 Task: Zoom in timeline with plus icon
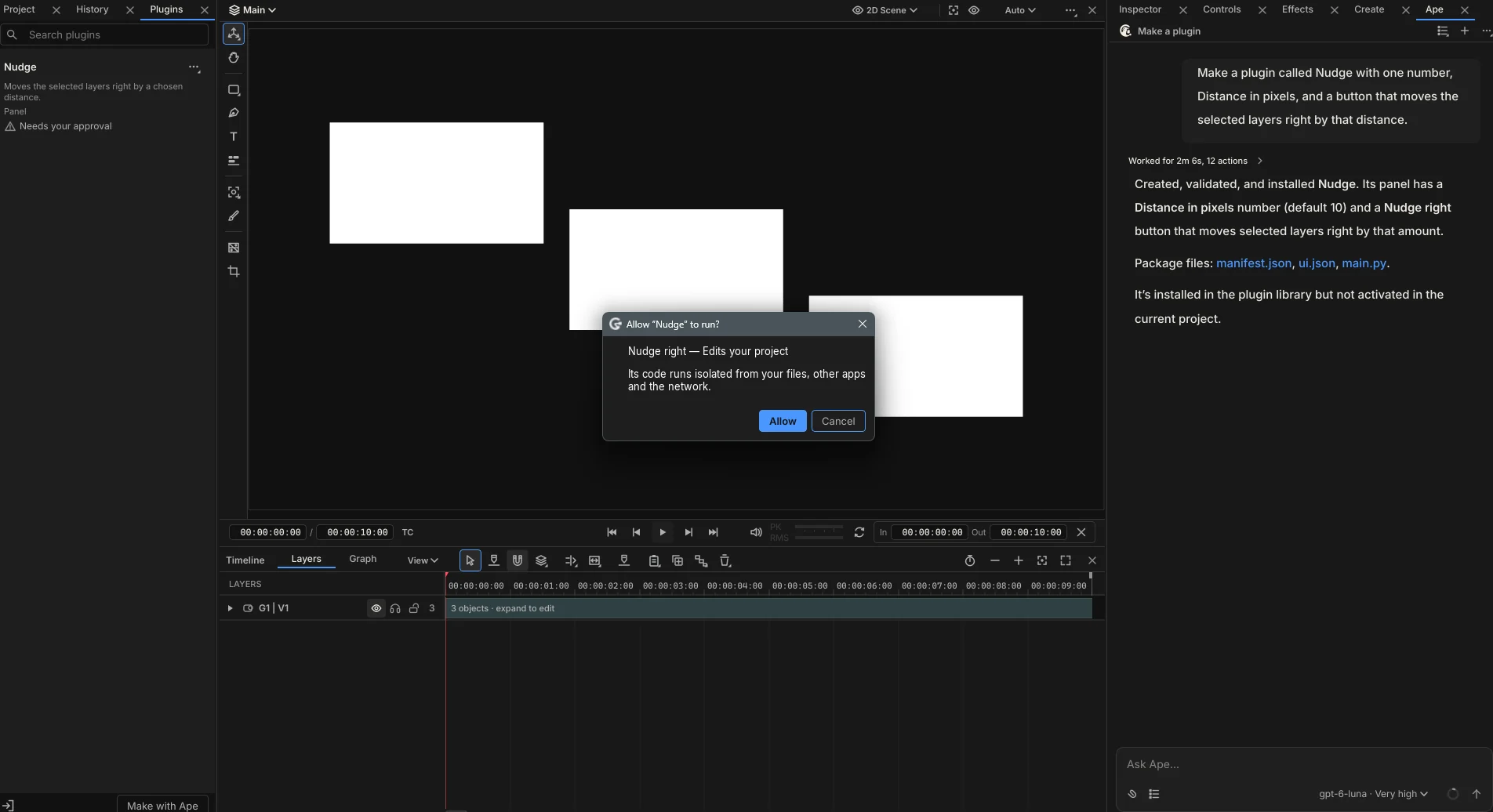coord(1018,560)
